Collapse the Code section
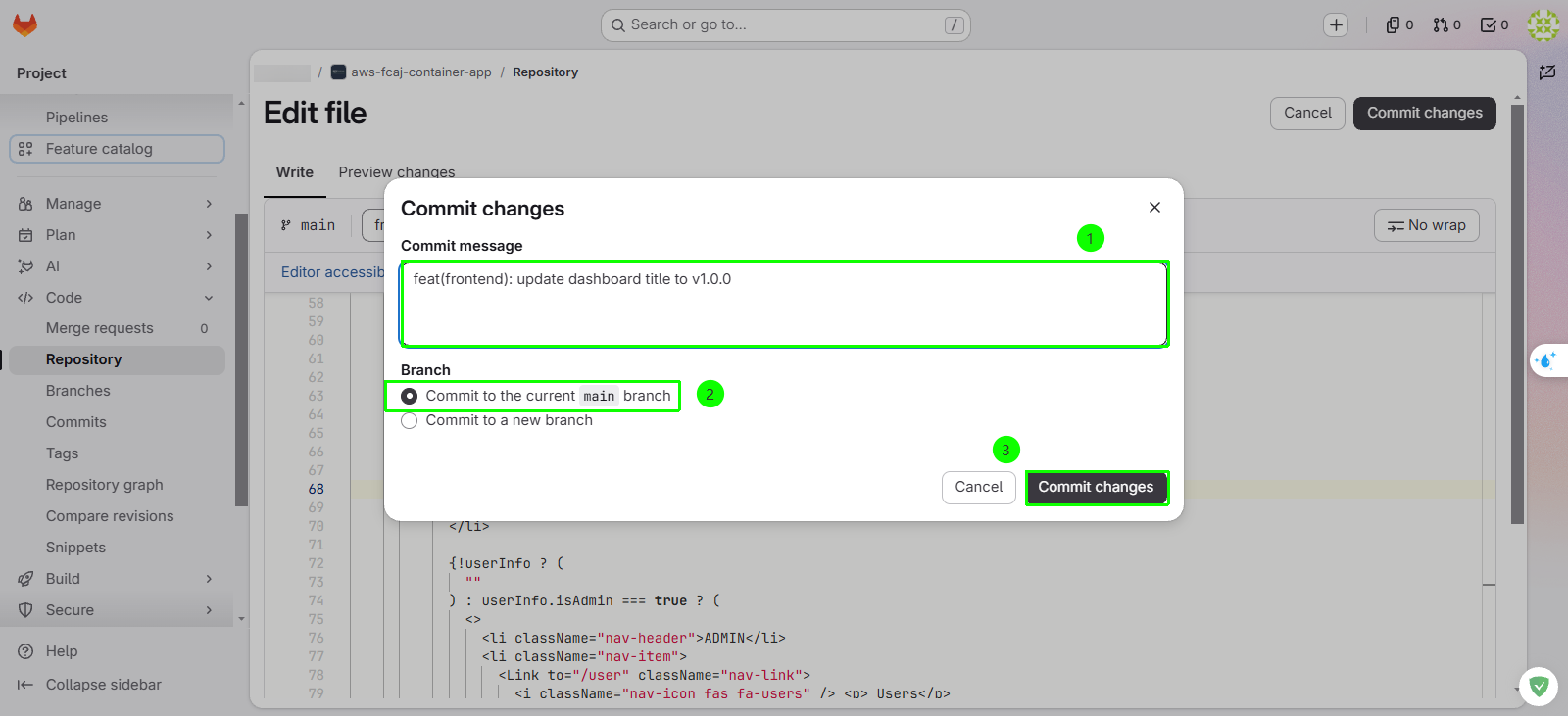 click(x=209, y=298)
